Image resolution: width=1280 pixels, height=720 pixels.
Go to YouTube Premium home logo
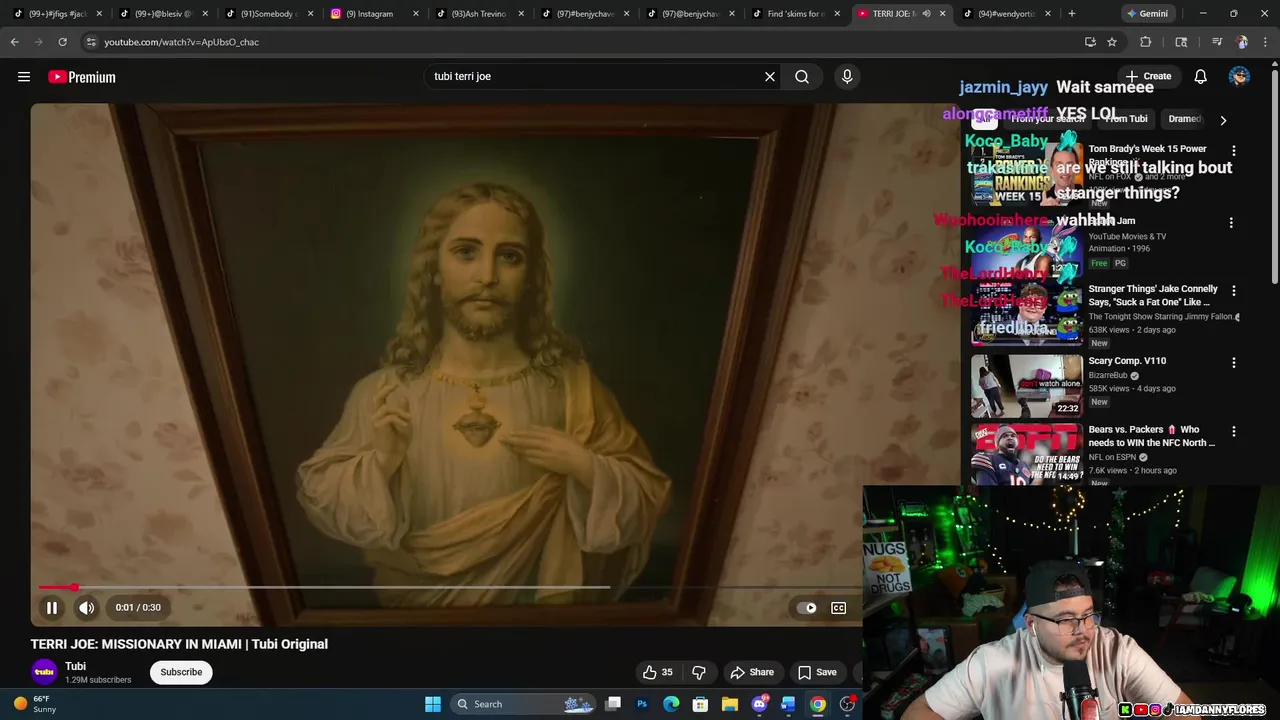[x=82, y=77]
